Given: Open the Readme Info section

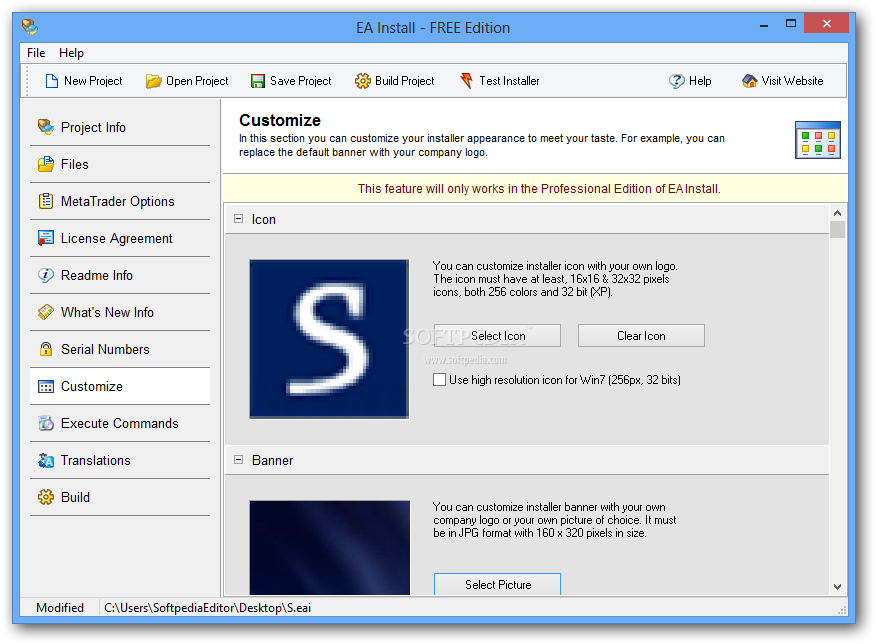Looking at the screenshot, I should pyautogui.click(x=120, y=275).
